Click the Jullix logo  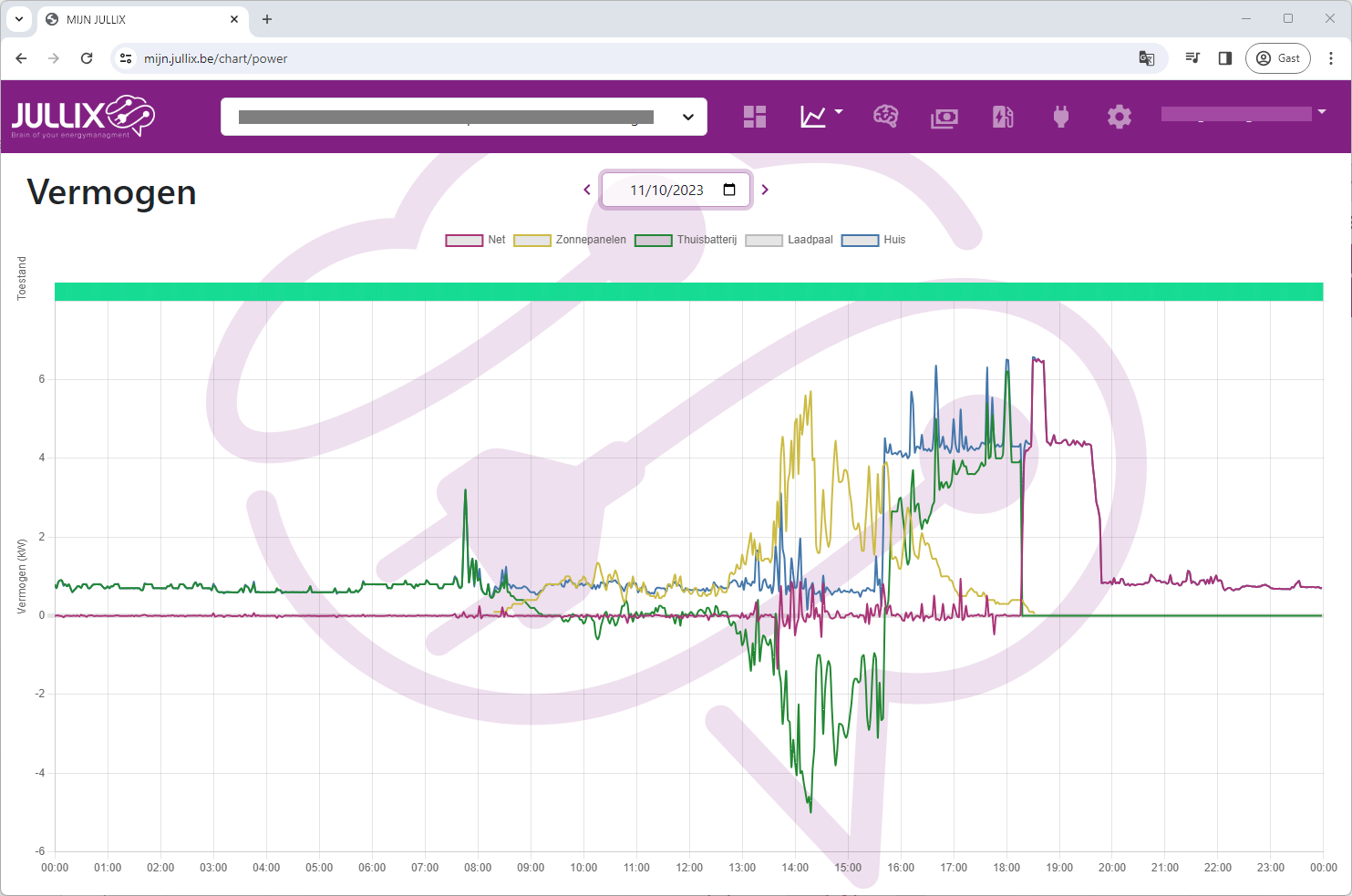pos(83,117)
